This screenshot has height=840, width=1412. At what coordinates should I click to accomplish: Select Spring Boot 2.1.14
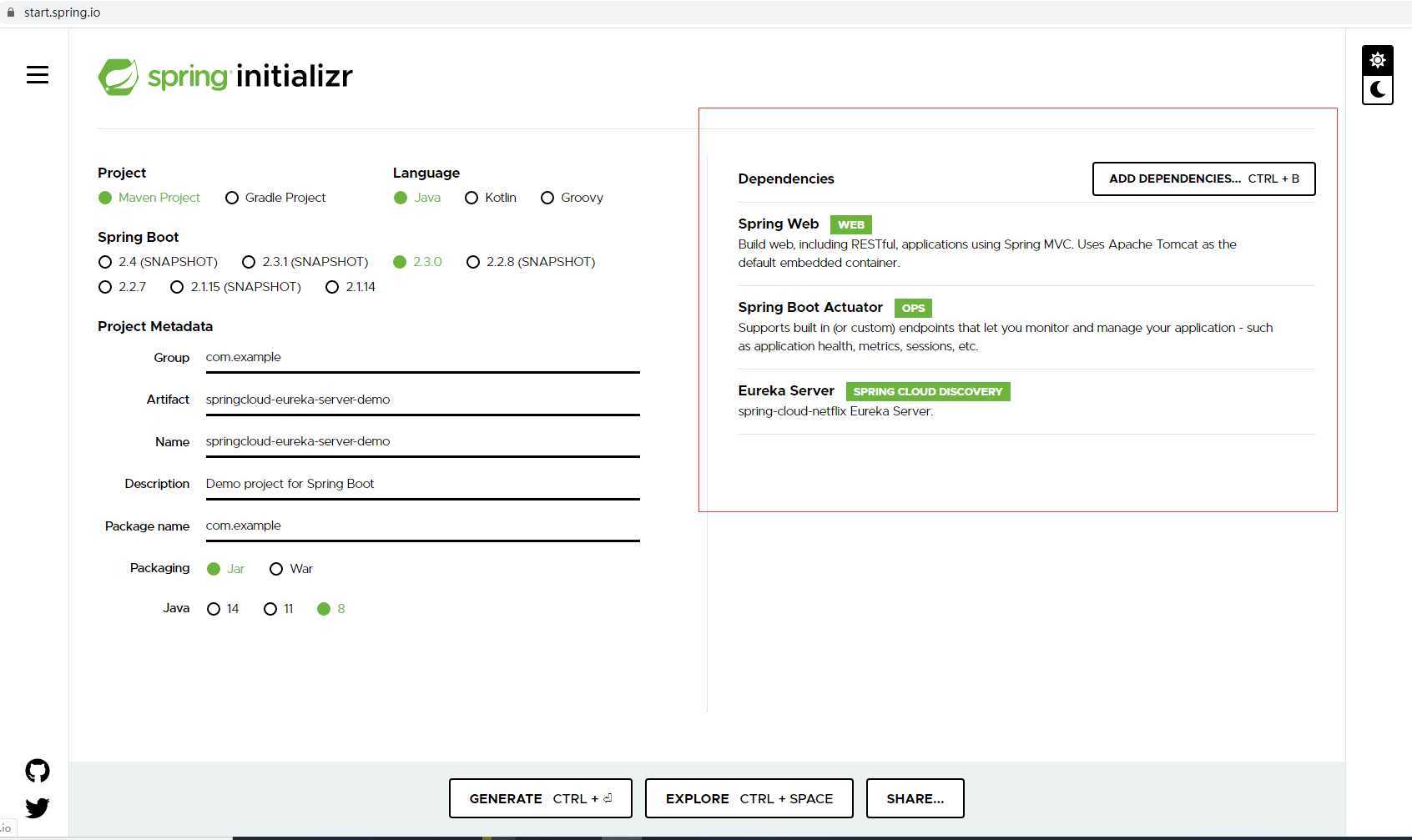pos(350,287)
